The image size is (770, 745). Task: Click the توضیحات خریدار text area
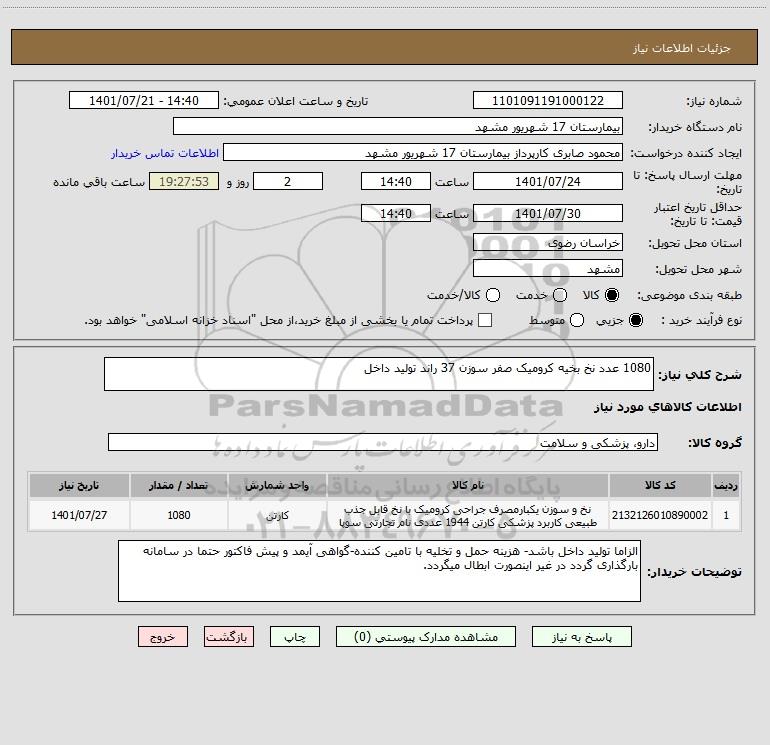379,571
